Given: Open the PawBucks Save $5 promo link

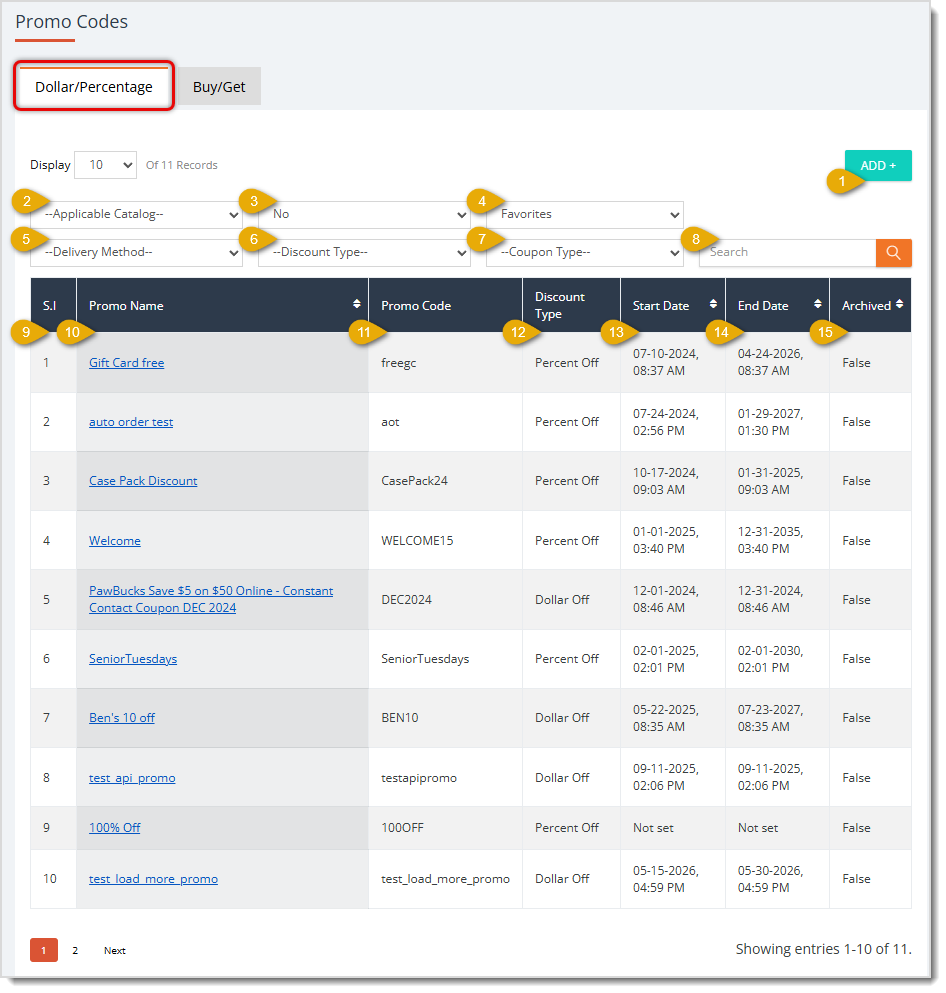Looking at the screenshot, I should (211, 599).
